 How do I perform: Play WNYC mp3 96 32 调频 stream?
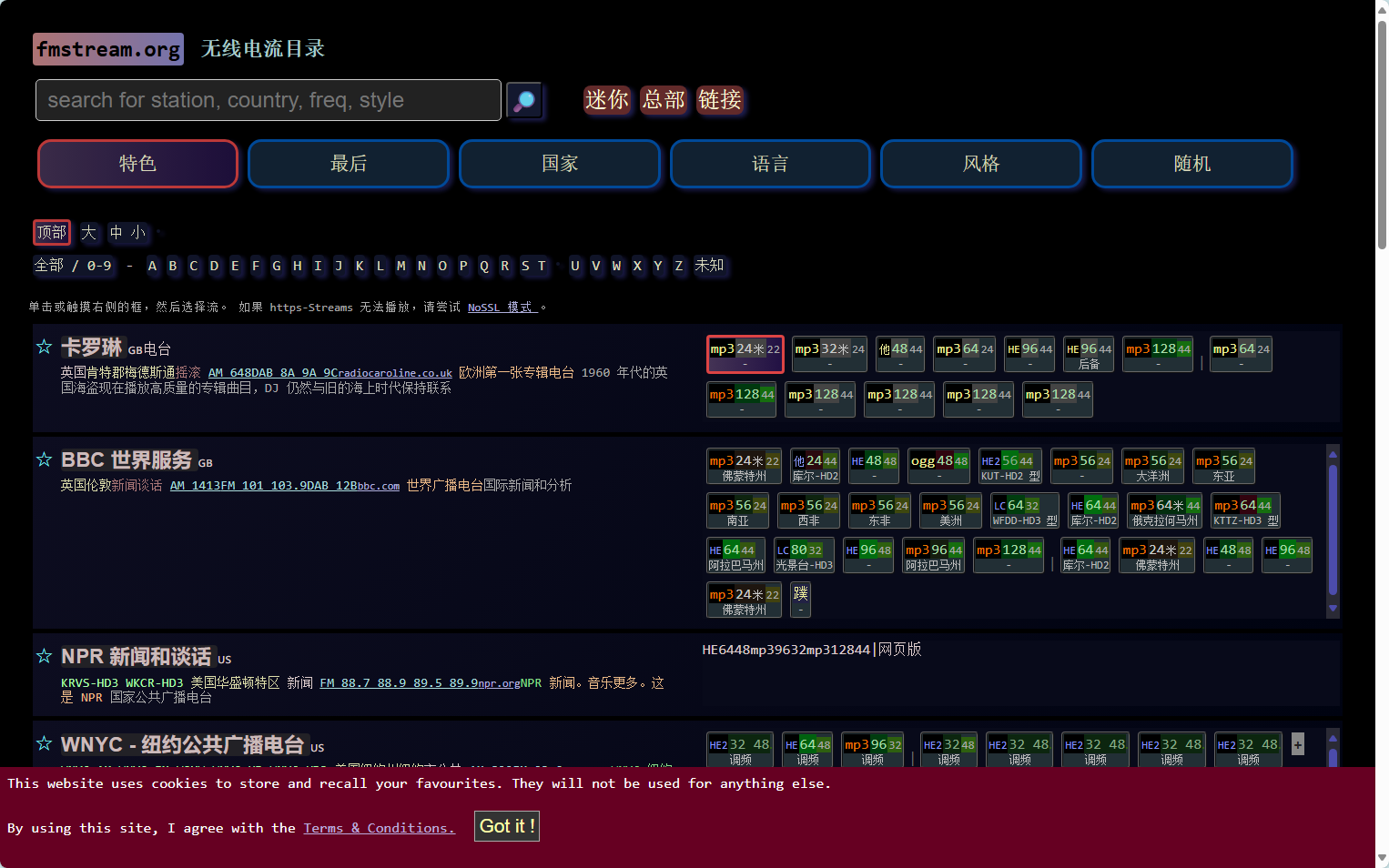[873, 750]
